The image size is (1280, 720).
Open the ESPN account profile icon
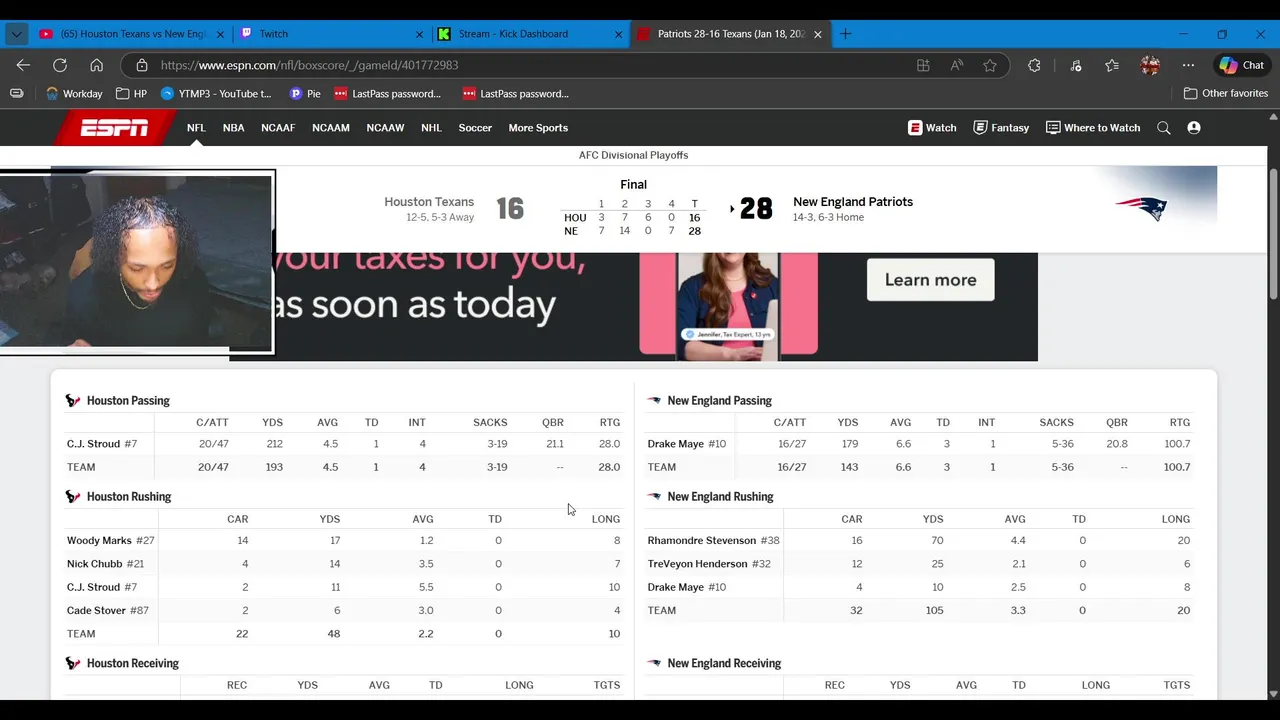tap(1194, 128)
